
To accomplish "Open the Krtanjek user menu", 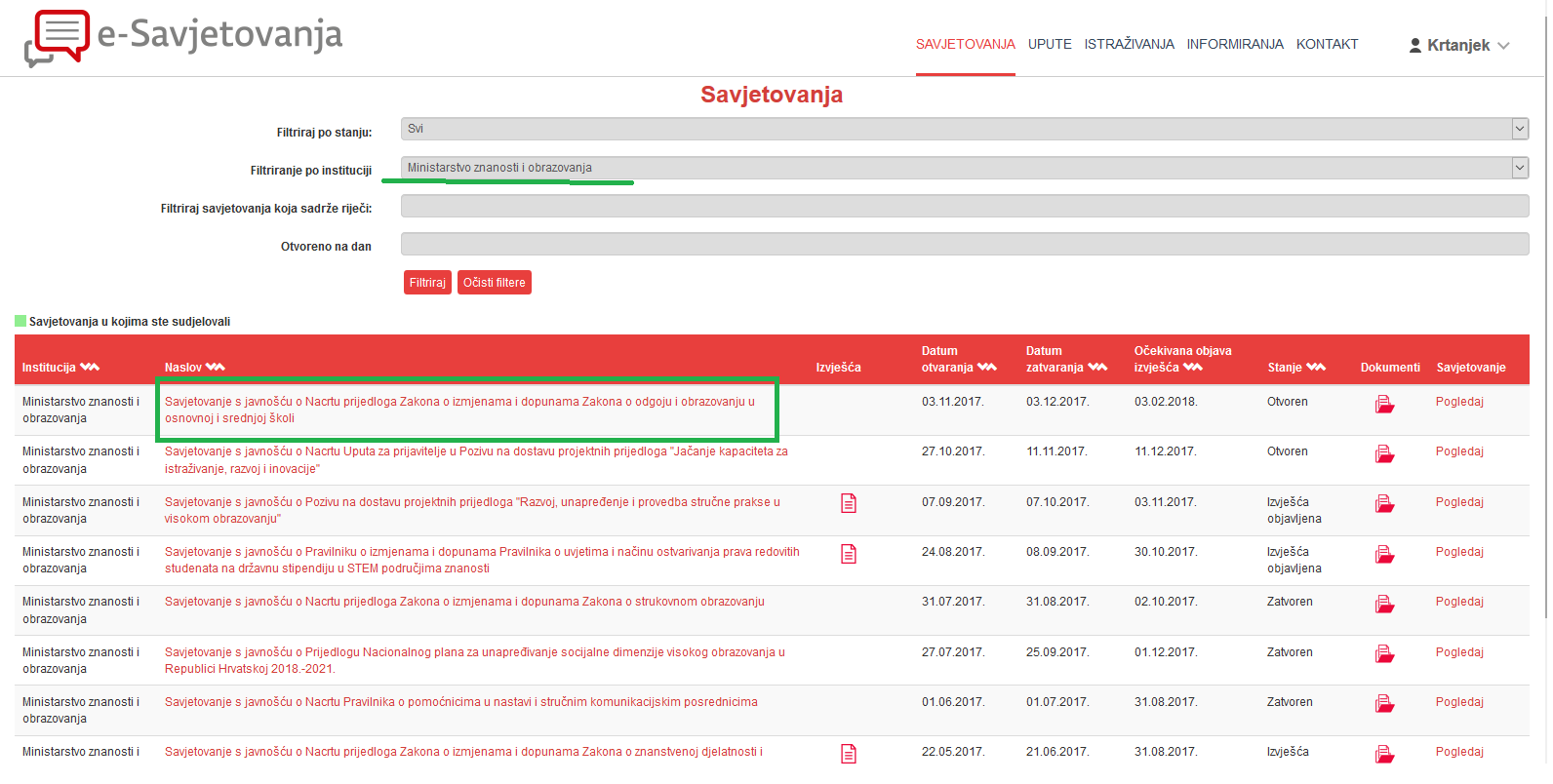I will [x=1458, y=45].
